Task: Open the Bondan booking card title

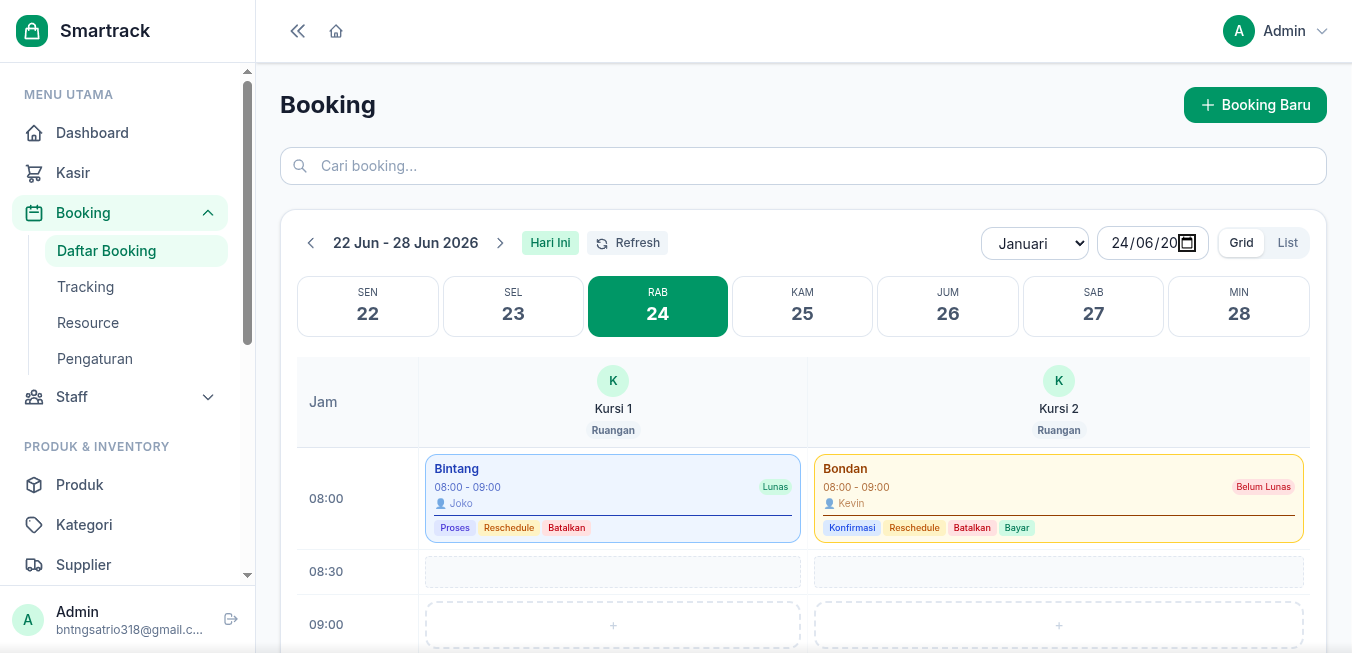Action: pyautogui.click(x=845, y=469)
